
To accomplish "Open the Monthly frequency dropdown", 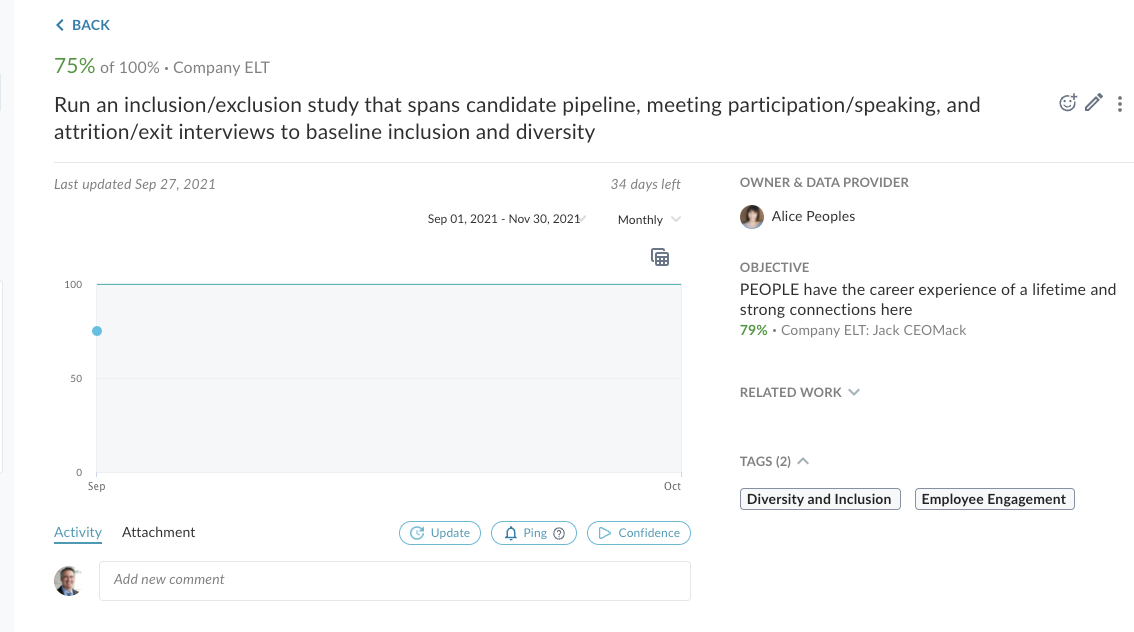I will 649,220.
